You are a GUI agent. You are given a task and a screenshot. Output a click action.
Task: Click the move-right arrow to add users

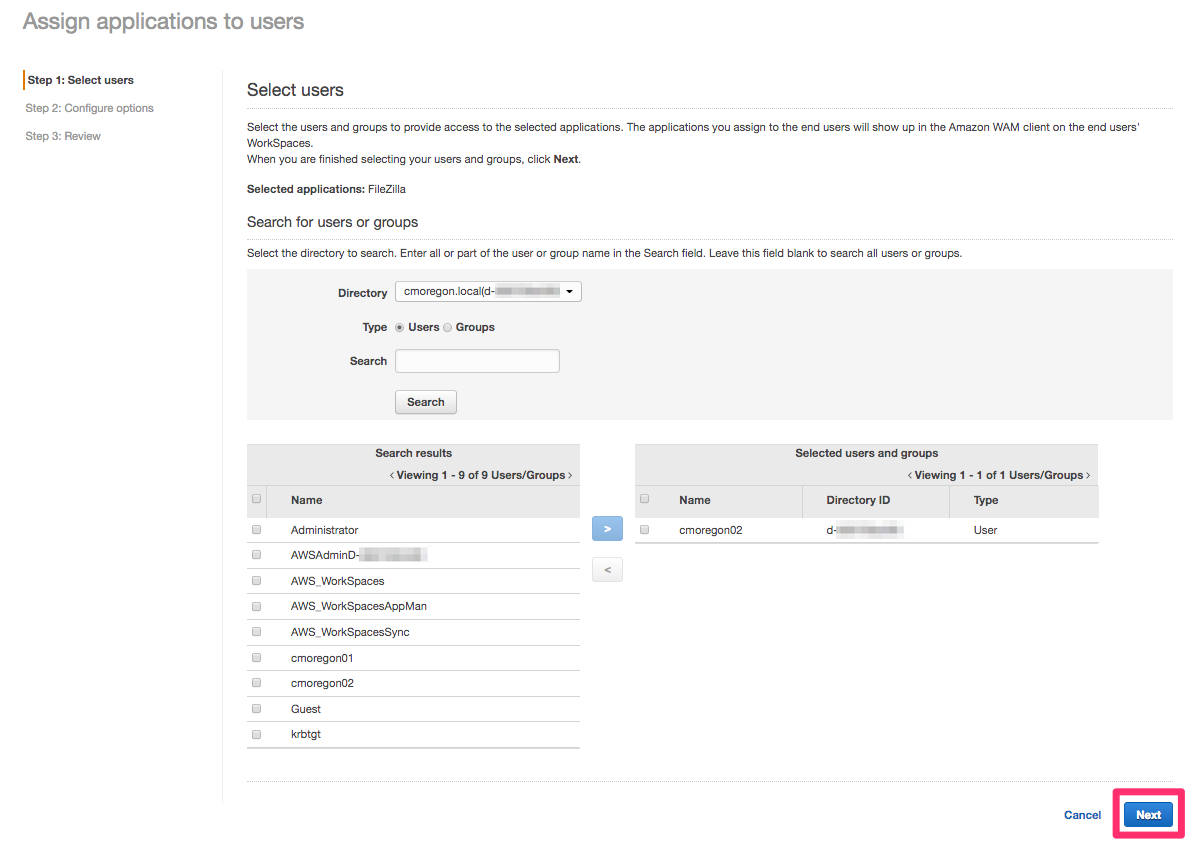coord(607,528)
